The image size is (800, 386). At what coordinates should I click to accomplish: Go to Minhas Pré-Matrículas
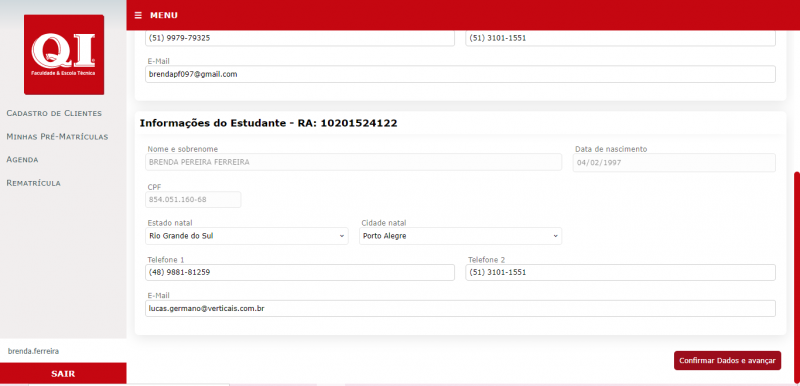(57, 137)
